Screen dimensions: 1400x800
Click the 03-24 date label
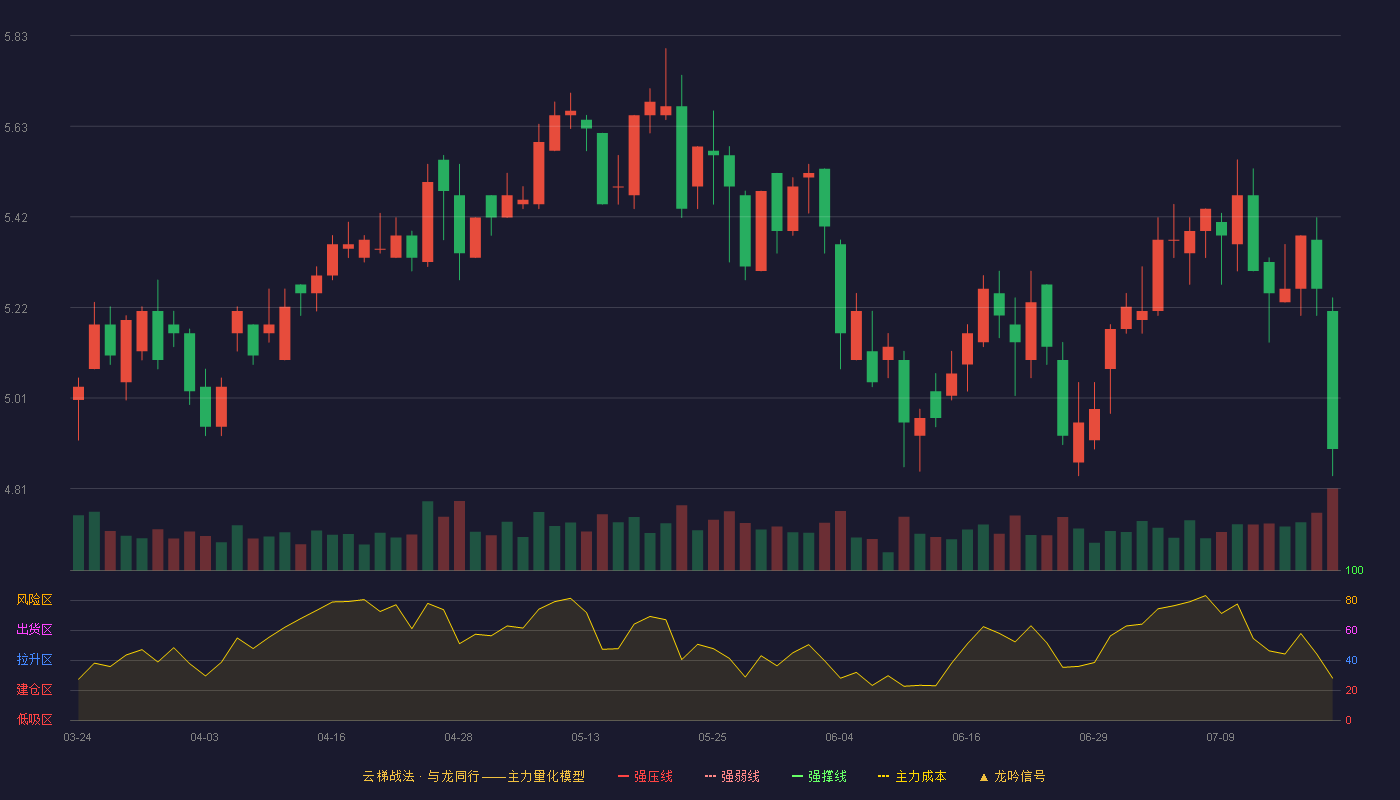point(77,737)
